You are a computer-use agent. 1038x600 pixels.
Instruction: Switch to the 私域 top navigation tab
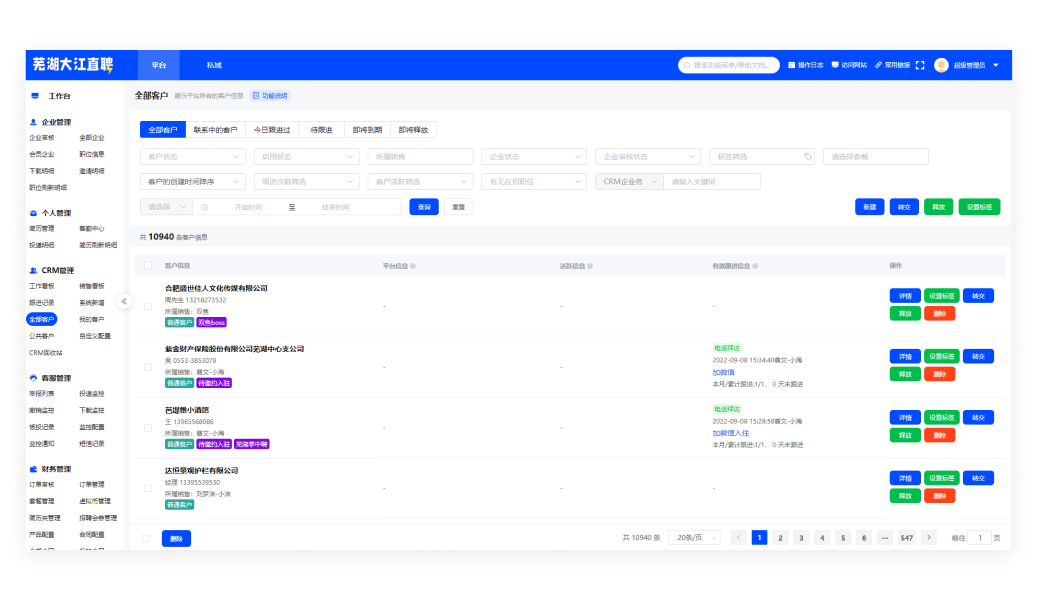pyautogui.click(x=214, y=65)
